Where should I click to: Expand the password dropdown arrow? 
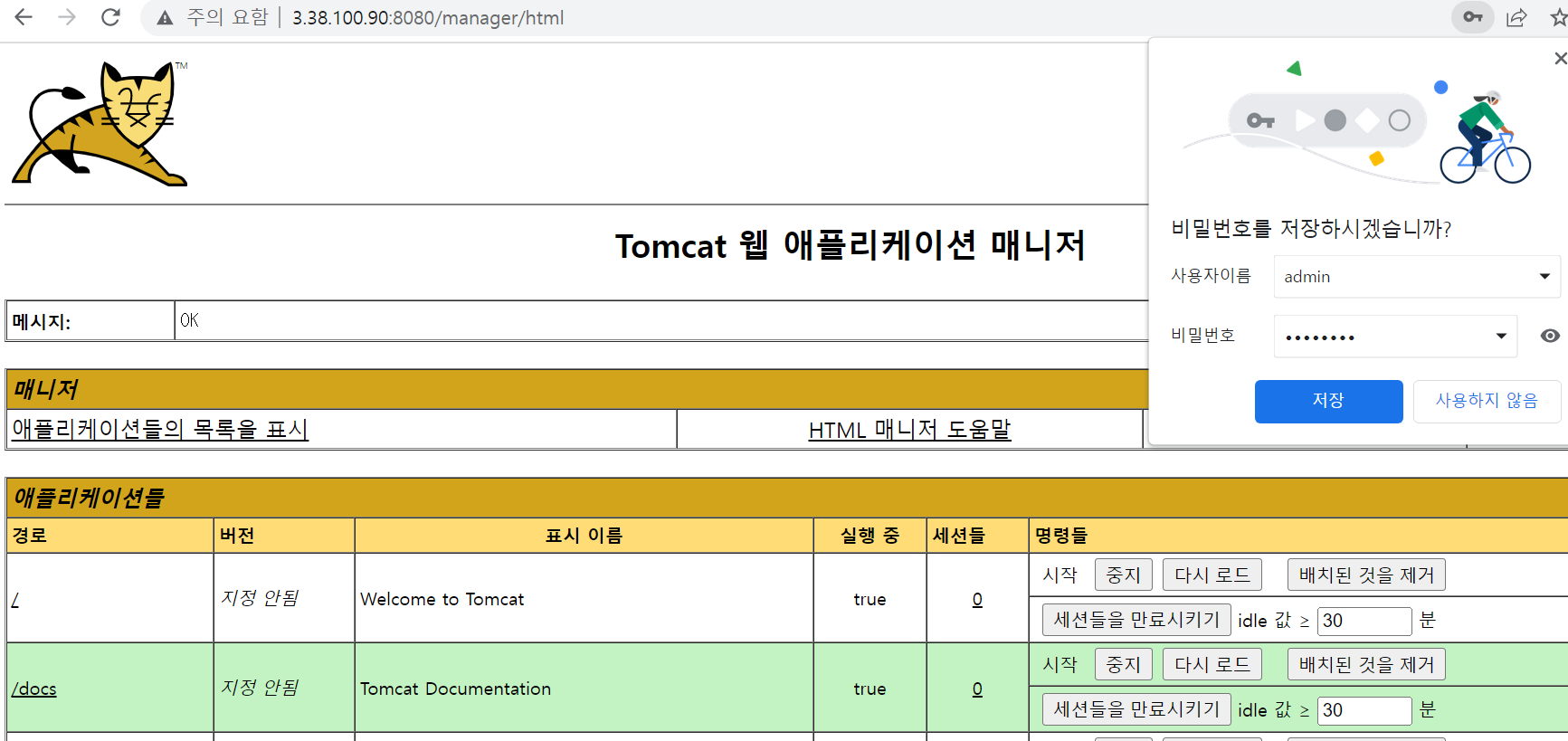(x=1501, y=336)
